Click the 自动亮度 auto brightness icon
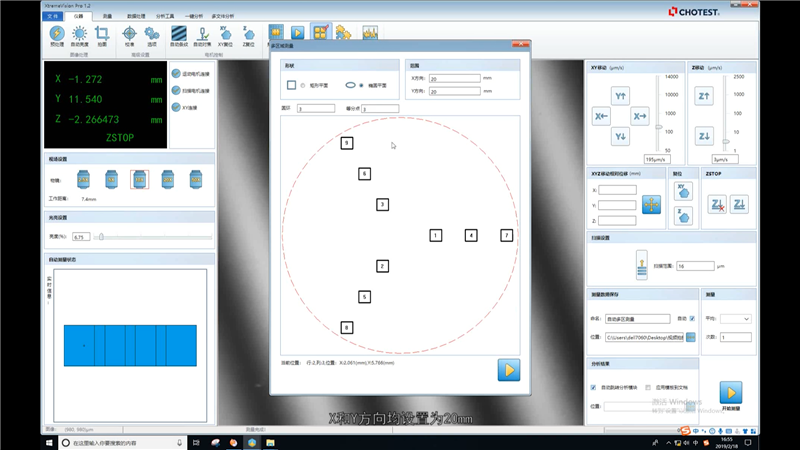 [x=80, y=33]
